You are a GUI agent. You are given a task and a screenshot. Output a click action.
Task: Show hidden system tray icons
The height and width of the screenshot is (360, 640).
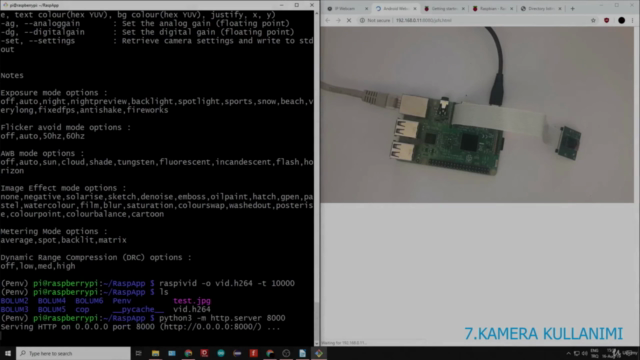click(568, 353)
